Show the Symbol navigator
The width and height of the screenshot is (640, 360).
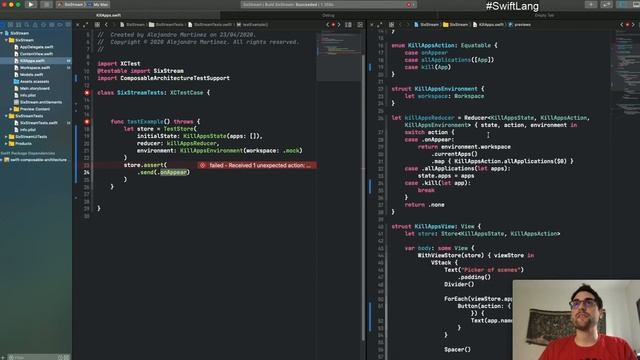coord(18,24)
